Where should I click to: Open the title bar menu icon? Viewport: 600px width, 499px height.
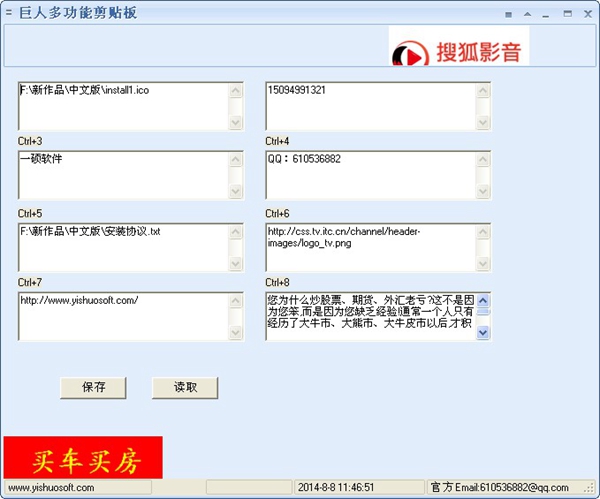[508, 13]
